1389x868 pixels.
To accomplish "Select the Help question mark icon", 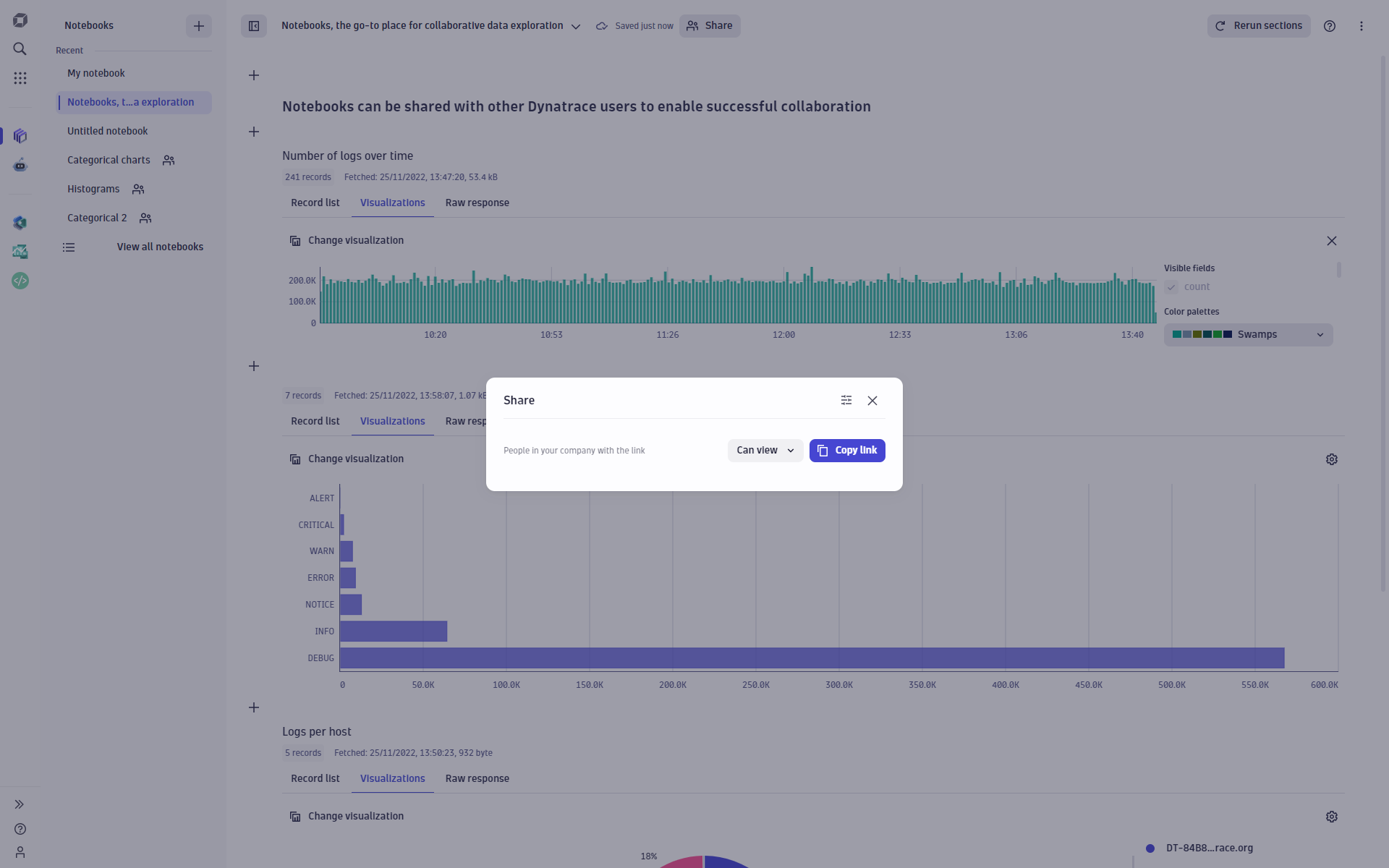I will click(x=1330, y=26).
